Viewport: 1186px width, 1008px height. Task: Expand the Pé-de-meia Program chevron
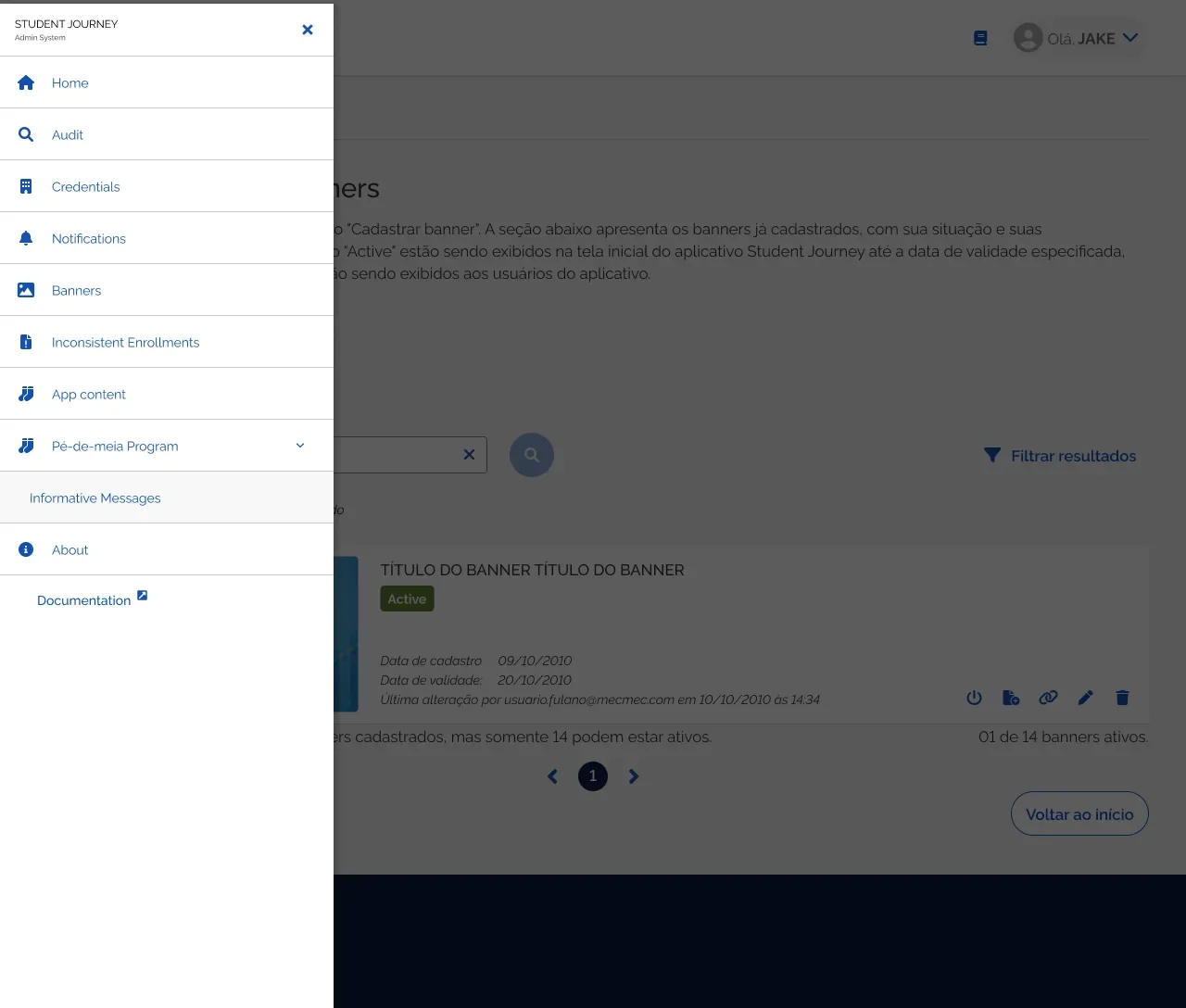pos(300,446)
